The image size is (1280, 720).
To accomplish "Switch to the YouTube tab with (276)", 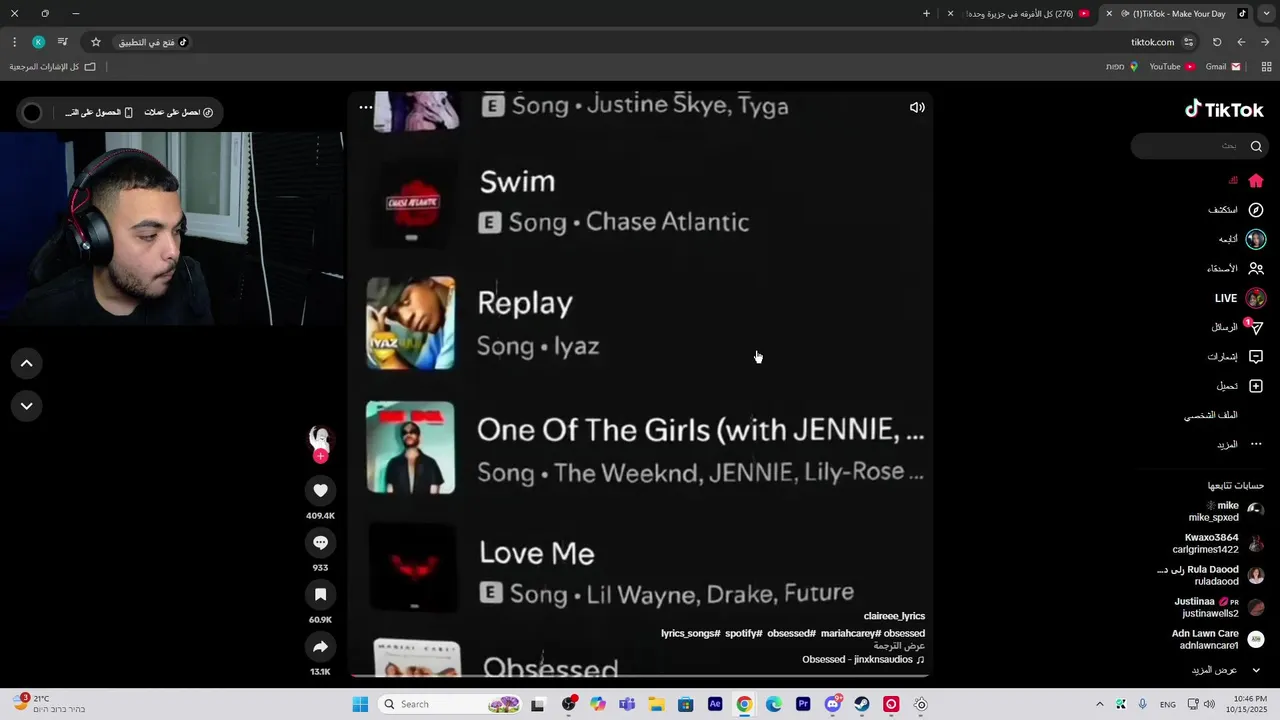I will point(1028,14).
